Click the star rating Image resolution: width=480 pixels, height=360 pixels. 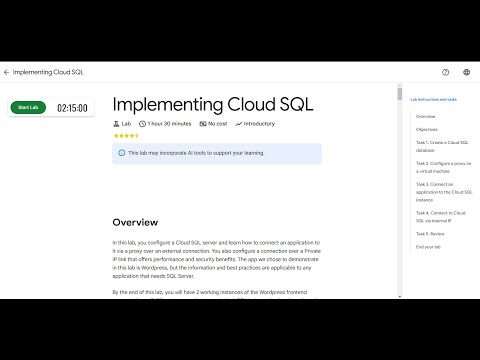click(126, 136)
